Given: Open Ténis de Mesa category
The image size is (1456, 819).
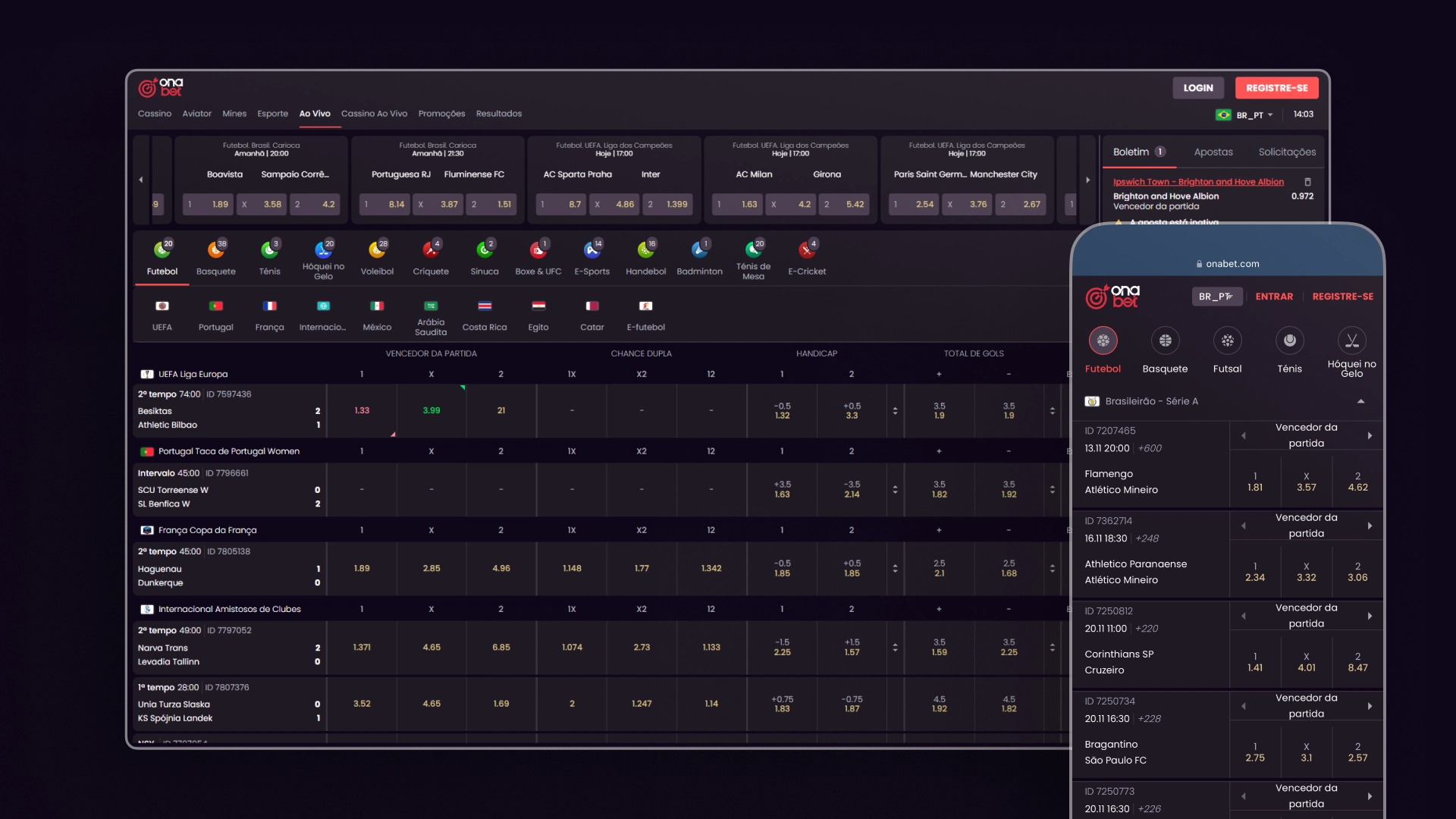Looking at the screenshot, I should click(x=753, y=259).
